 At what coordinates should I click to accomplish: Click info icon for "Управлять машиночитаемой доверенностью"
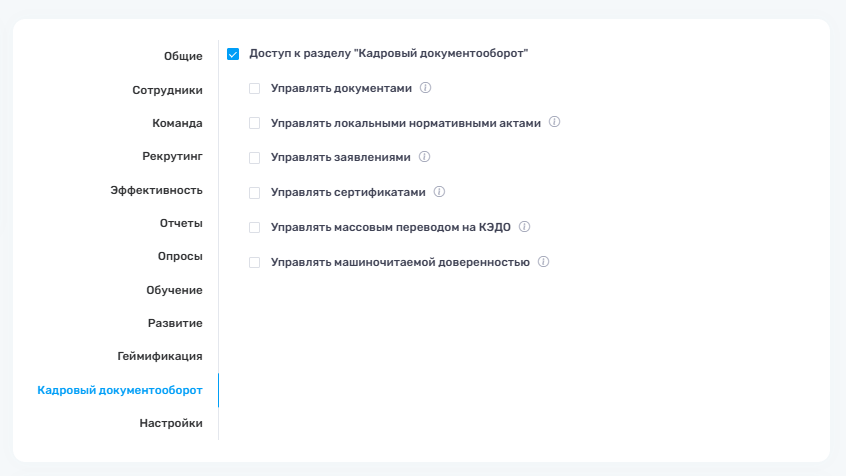tap(543, 262)
